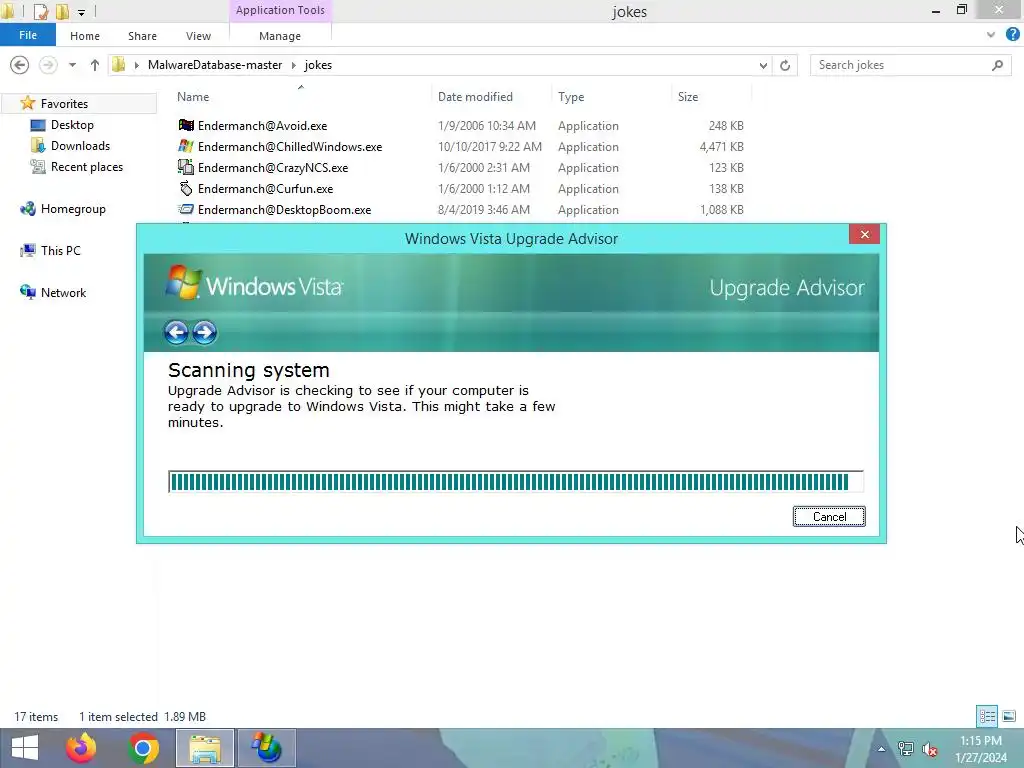The width and height of the screenshot is (1024, 768).
Task: Click the New folder quick access icon
Action: 63,11
